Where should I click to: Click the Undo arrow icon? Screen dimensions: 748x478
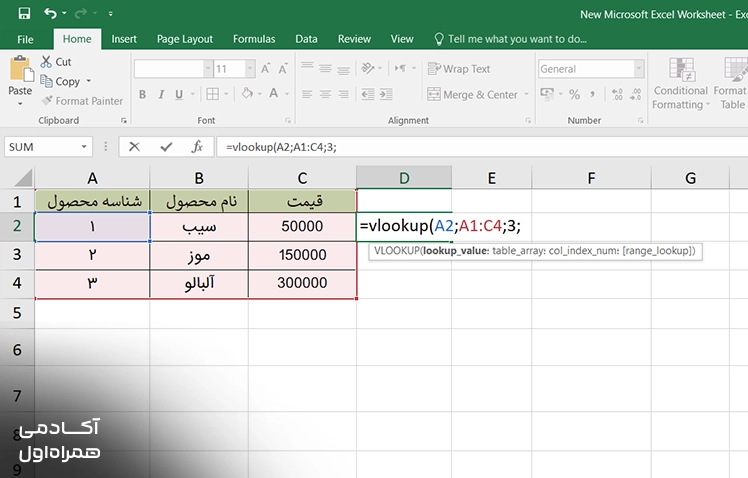tap(50, 13)
